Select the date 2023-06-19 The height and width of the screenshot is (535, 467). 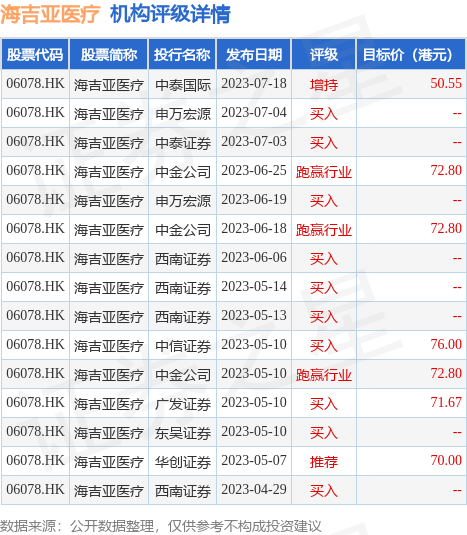(x=254, y=200)
